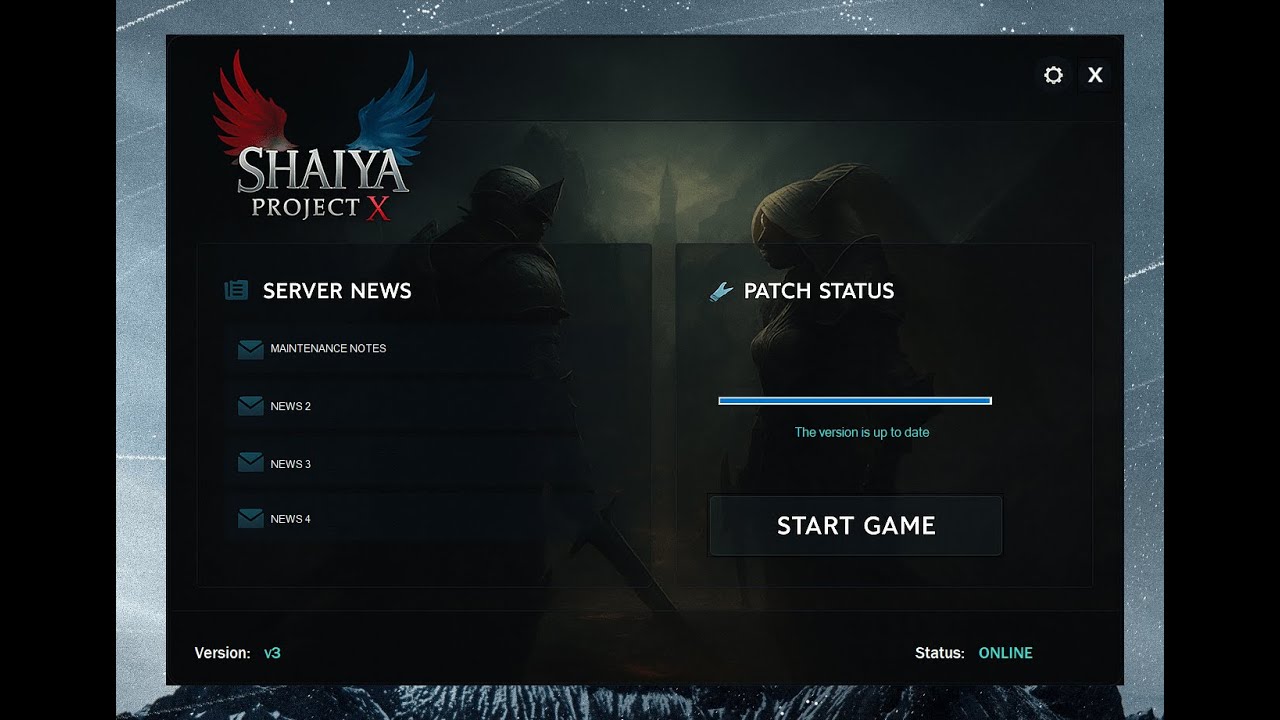
Task: Launch the game with START GAME
Action: point(856,526)
